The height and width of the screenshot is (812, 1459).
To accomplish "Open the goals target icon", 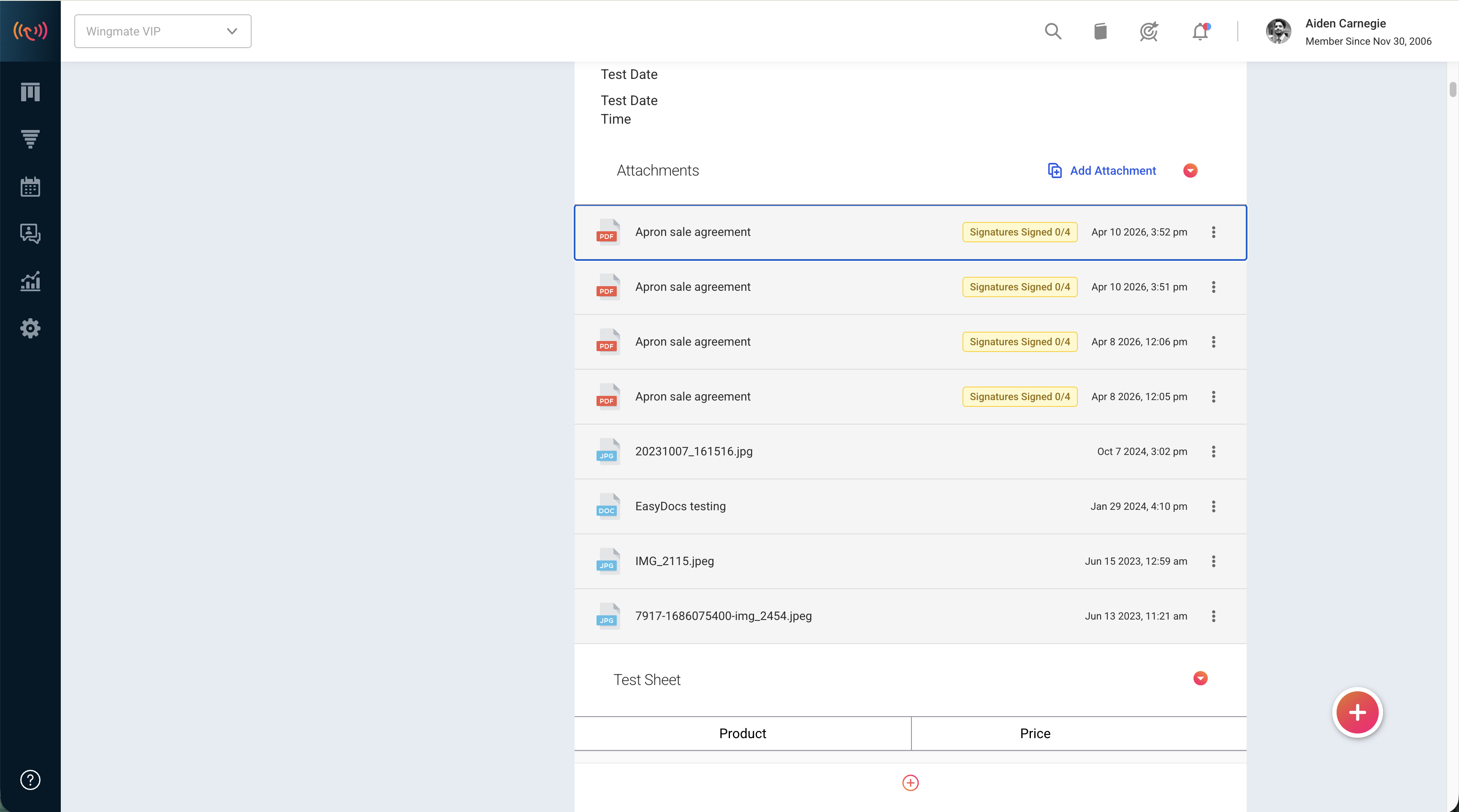I will pos(1149,31).
